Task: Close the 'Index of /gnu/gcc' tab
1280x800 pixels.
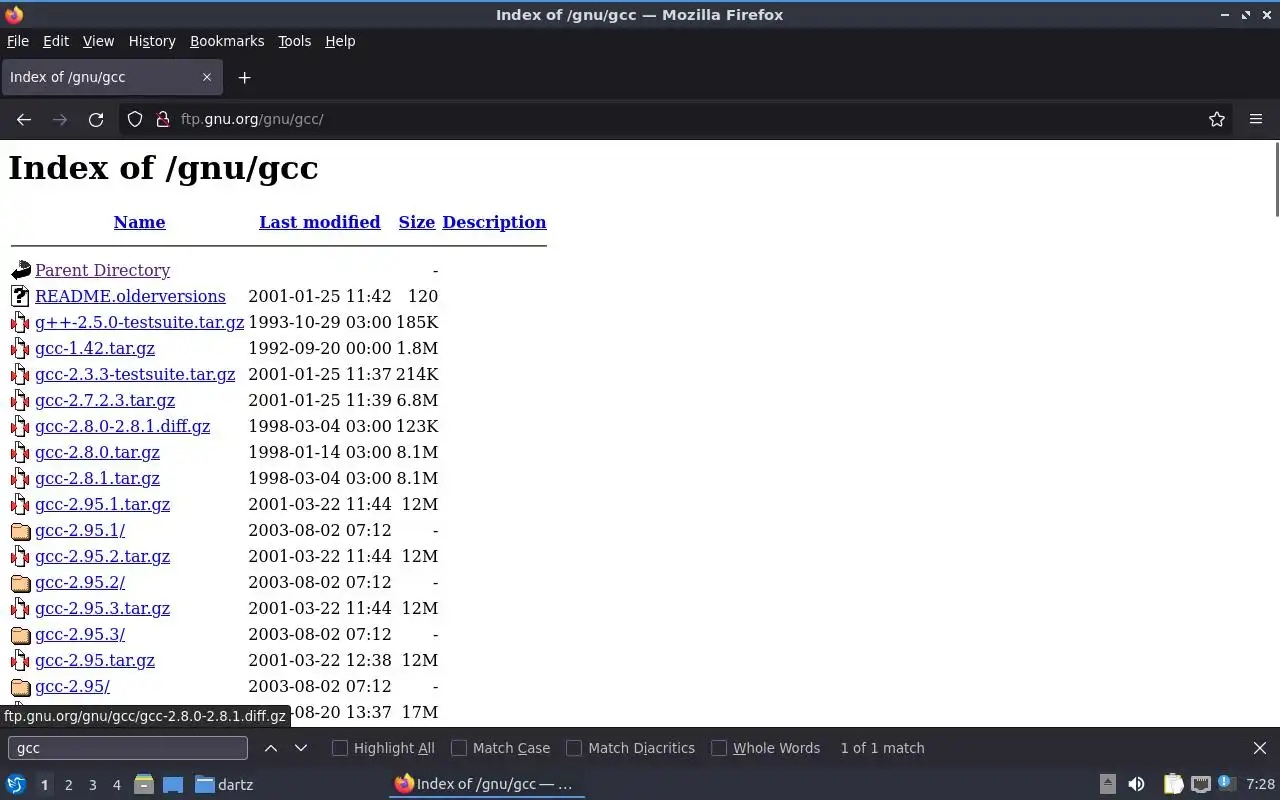Action: point(207,77)
